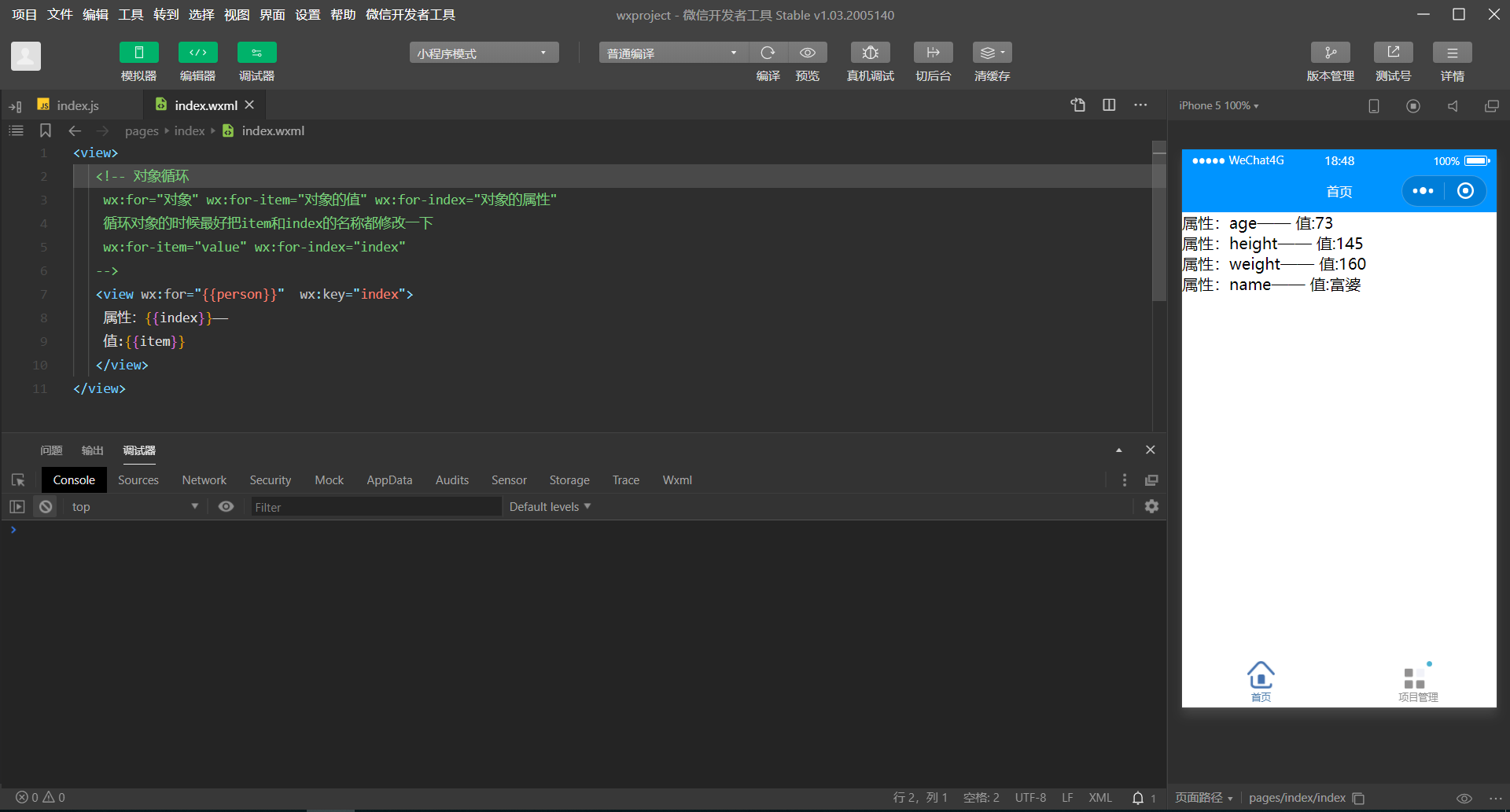Open the Sources devtools tab
Screen dimensions: 1510x812
pyautogui.click(x=138, y=480)
